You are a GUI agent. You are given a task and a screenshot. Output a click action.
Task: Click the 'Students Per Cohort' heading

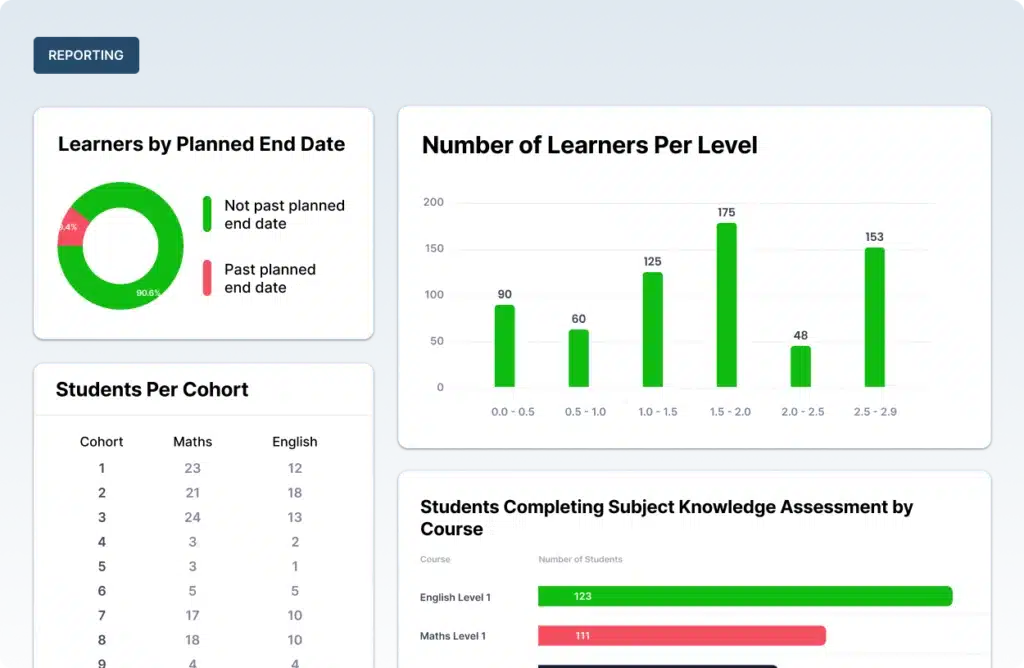[x=152, y=390]
